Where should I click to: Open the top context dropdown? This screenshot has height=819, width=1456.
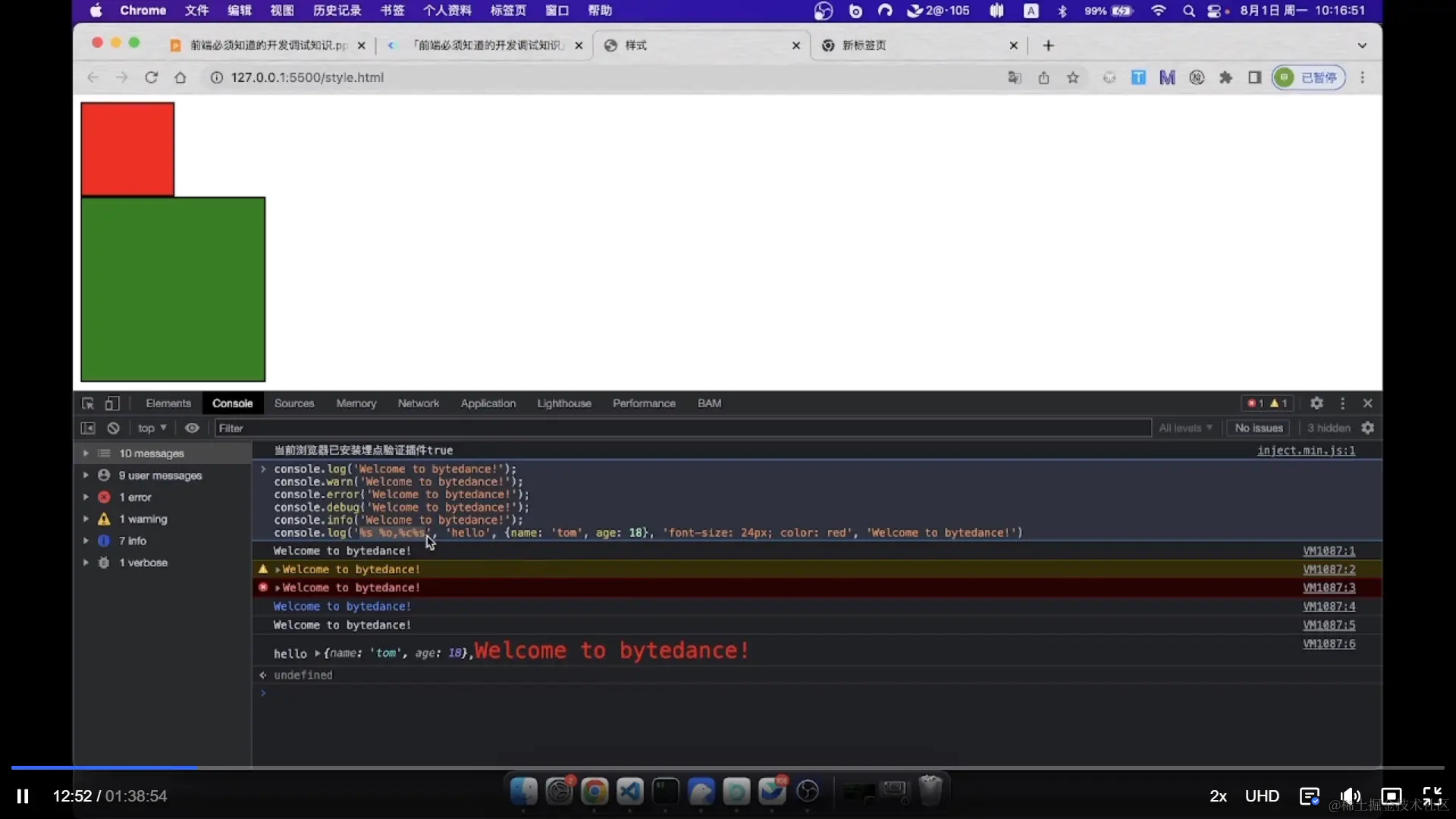tap(152, 428)
